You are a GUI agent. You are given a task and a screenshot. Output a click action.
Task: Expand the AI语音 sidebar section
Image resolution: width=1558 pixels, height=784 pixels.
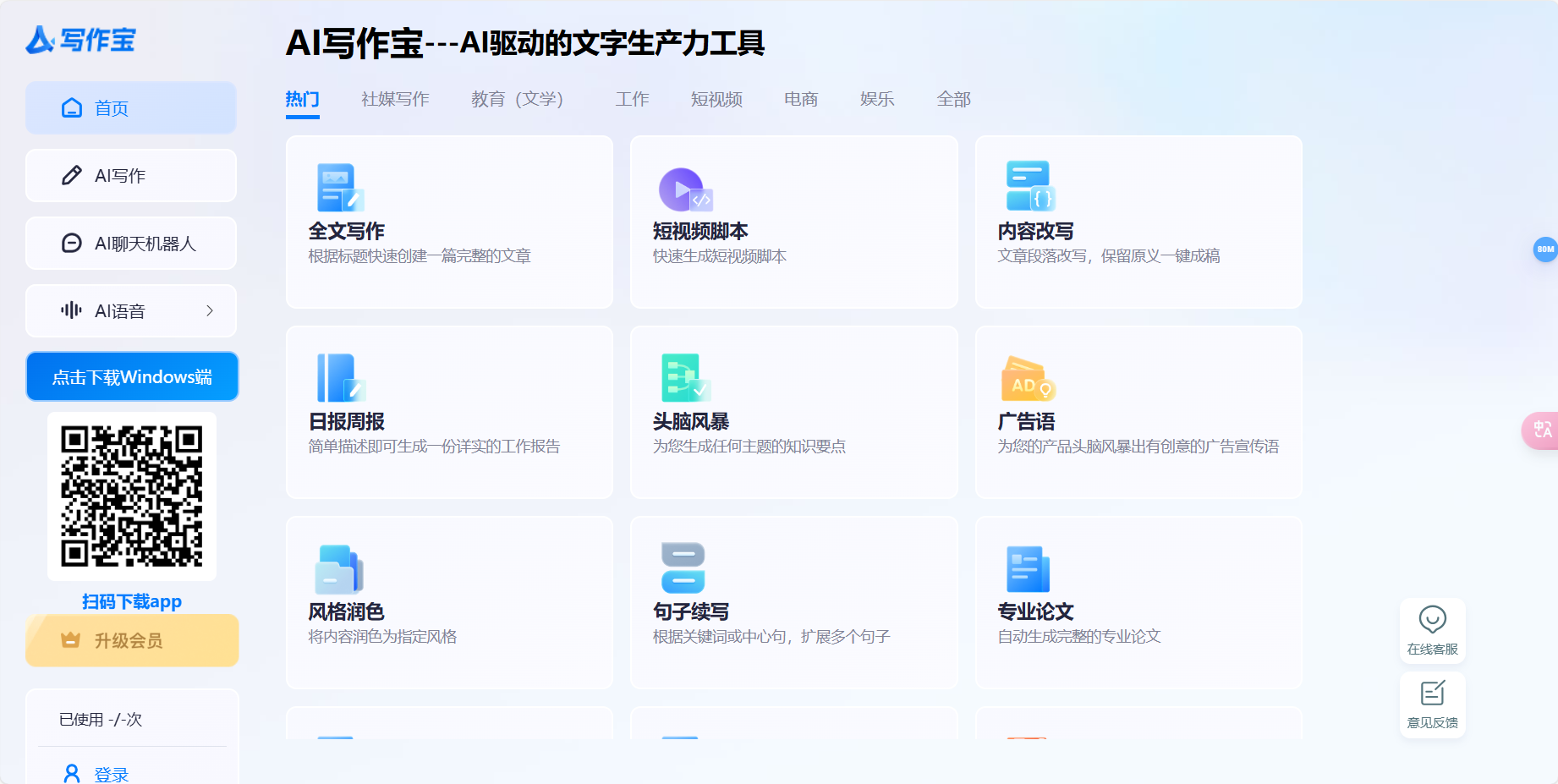click(130, 310)
